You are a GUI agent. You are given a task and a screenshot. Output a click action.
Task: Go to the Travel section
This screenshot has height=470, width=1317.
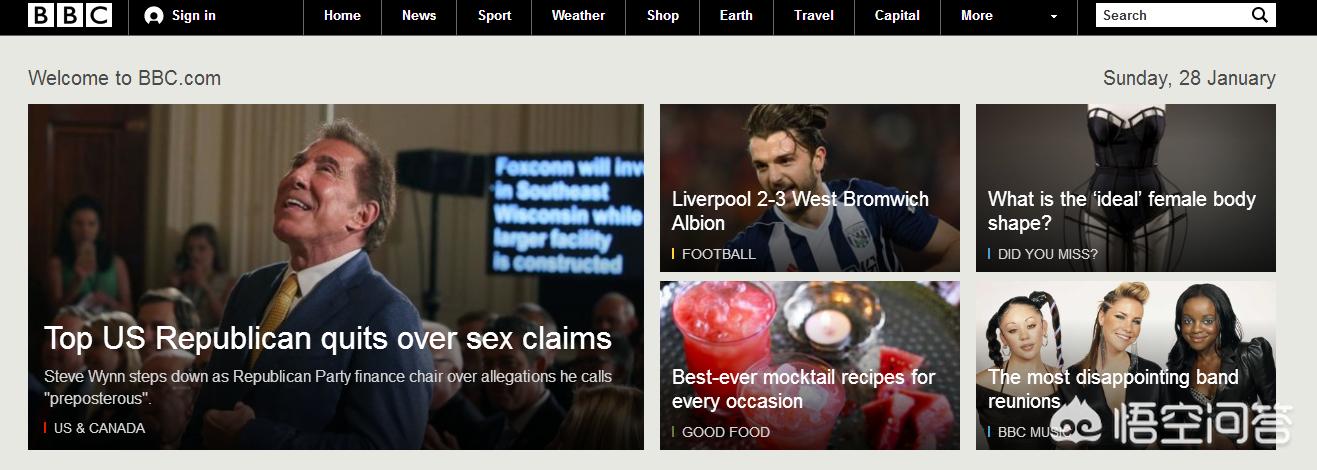coord(814,16)
